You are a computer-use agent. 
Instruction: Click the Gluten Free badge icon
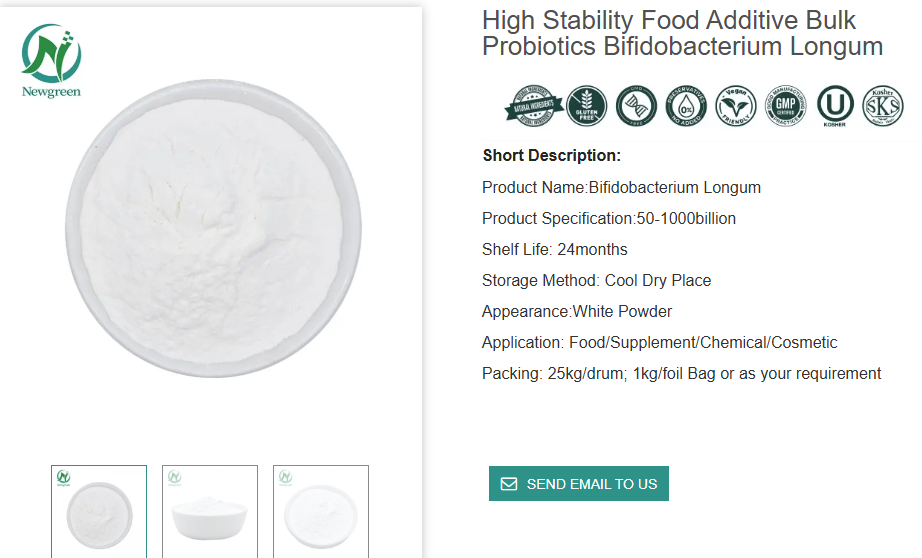(587, 106)
